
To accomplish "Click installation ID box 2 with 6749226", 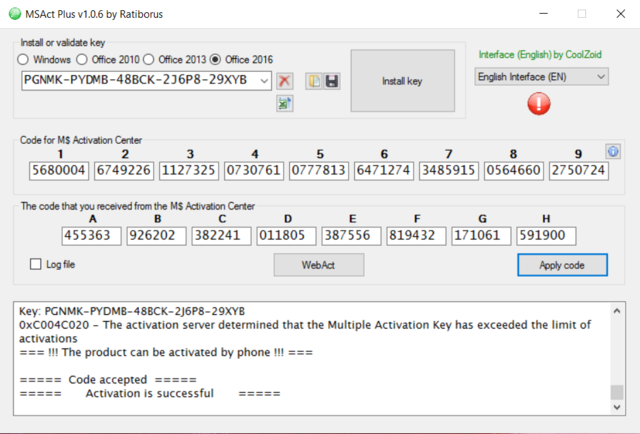I will (124, 171).
